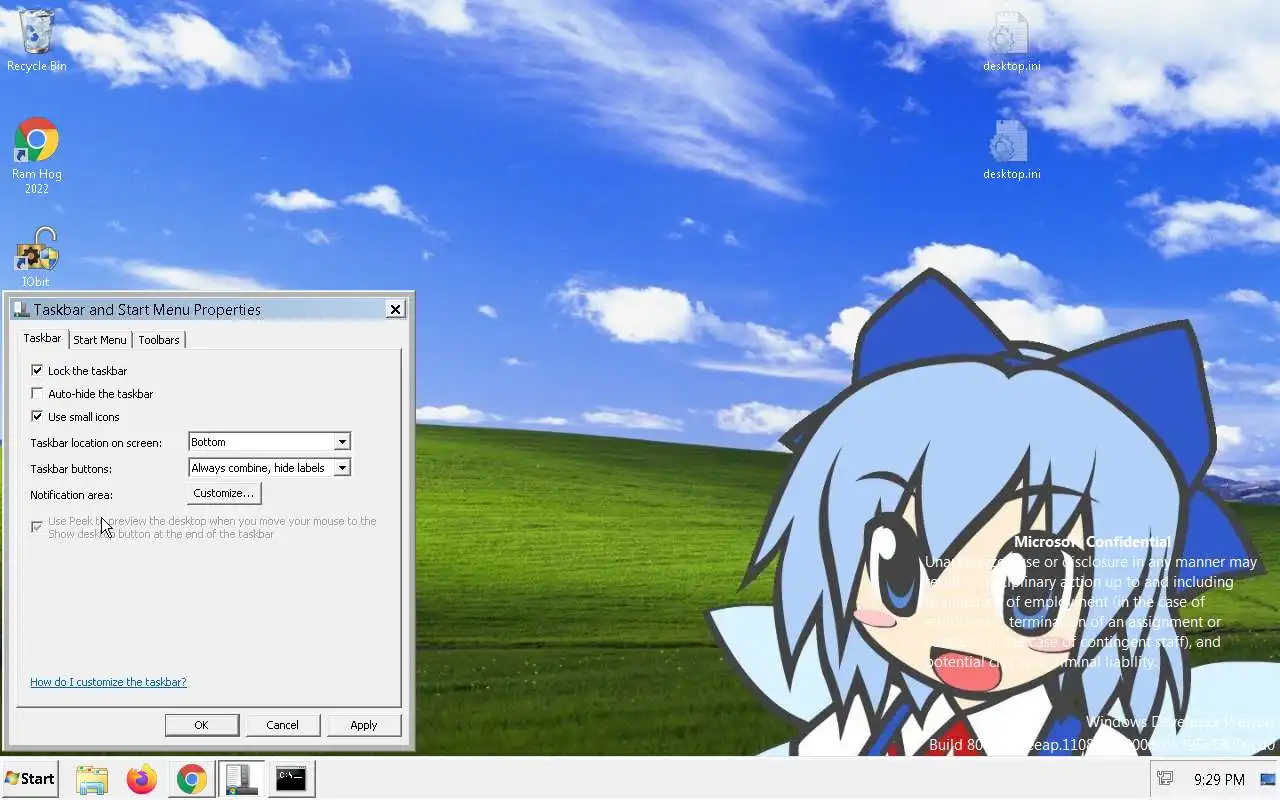
Task: Launch Firefox from the taskbar
Action: coord(142,779)
